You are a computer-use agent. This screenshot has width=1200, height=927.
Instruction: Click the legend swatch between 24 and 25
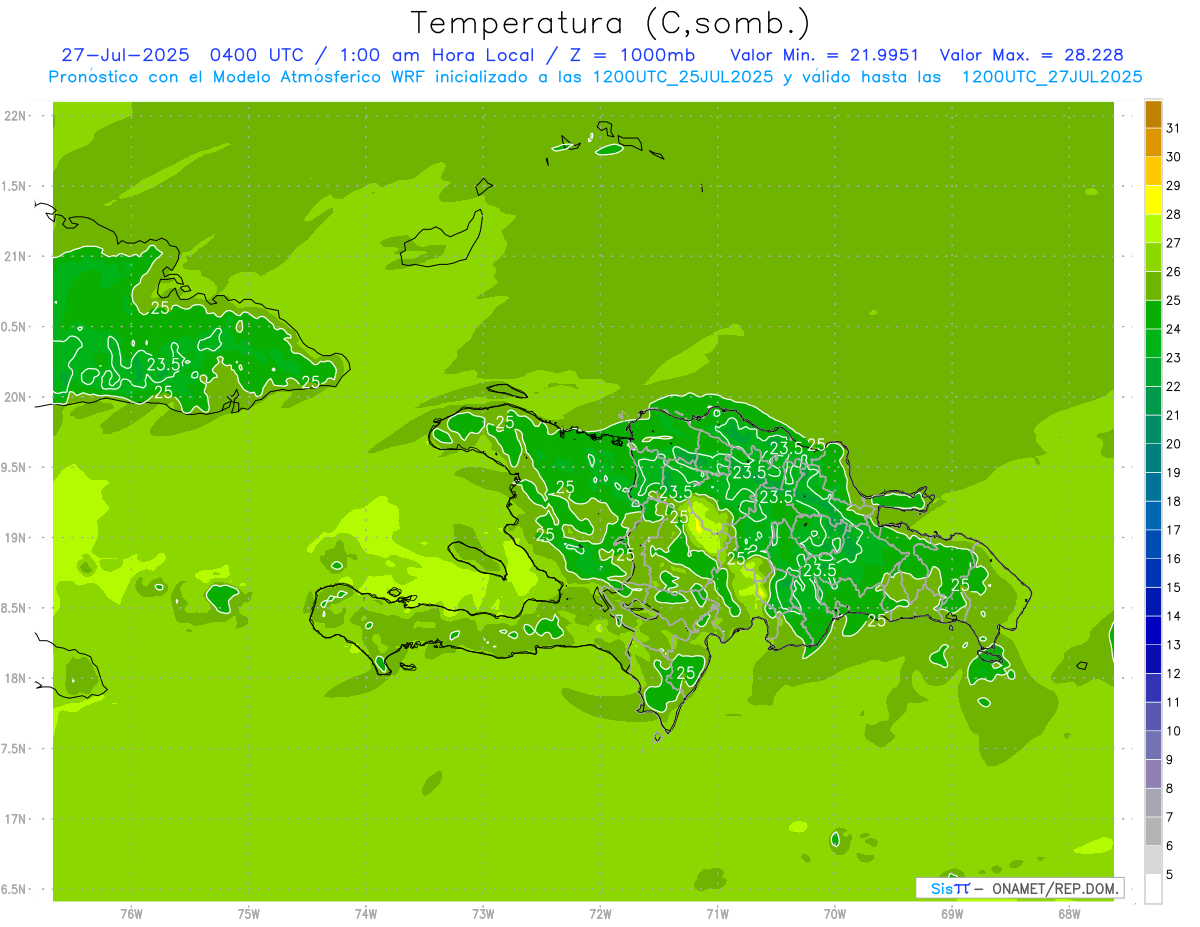1153,314
